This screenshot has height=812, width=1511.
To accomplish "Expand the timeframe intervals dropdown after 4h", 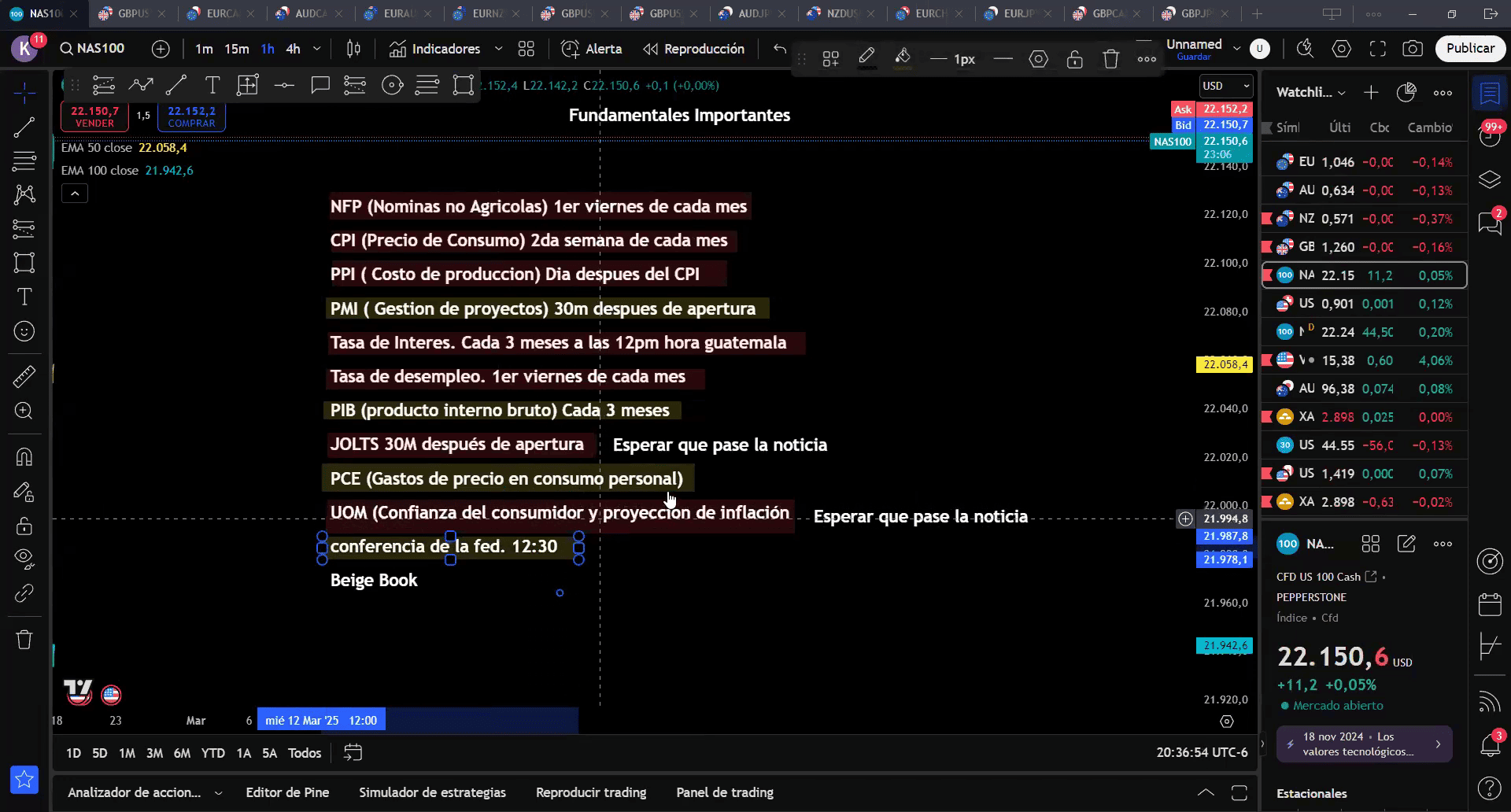I will [x=317, y=49].
